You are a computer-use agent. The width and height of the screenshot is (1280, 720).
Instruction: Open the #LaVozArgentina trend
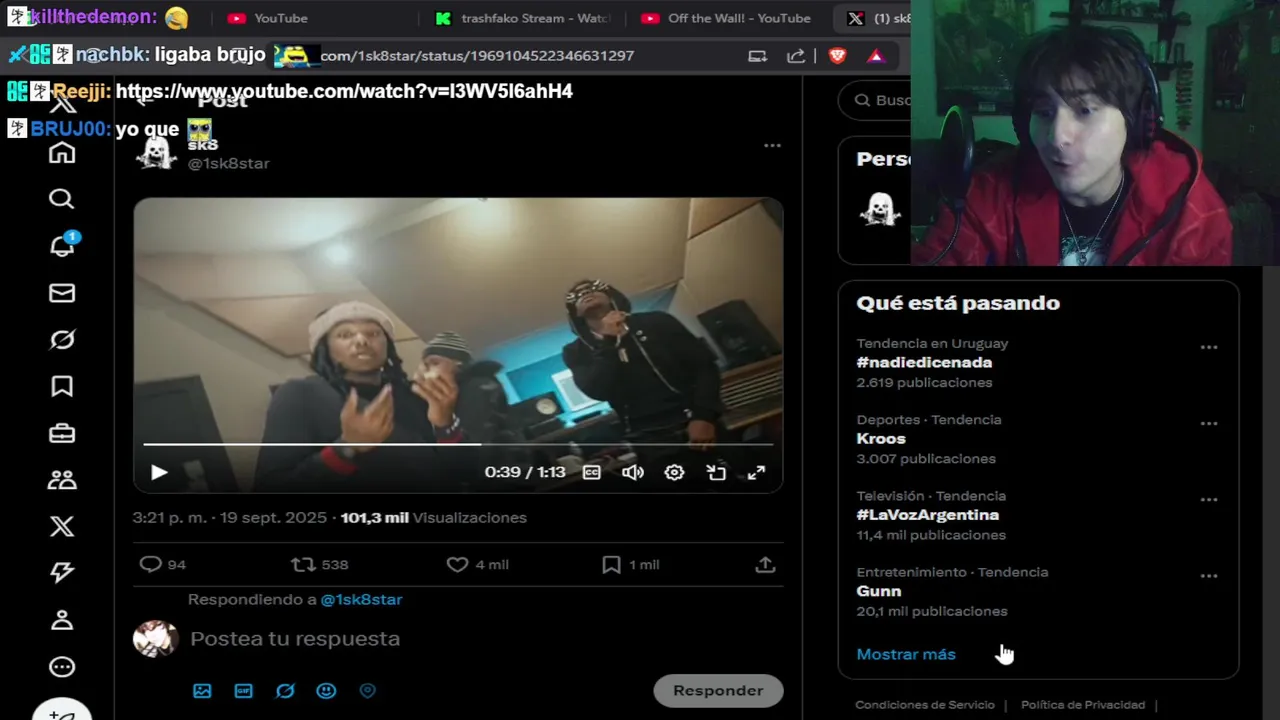click(x=928, y=515)
